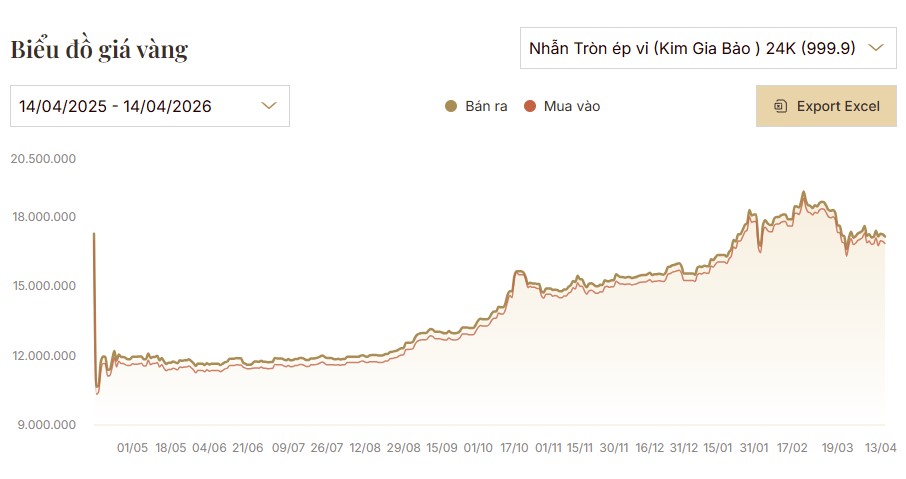Click the 20.500.000 y-axis label

(x=42, y=158)
